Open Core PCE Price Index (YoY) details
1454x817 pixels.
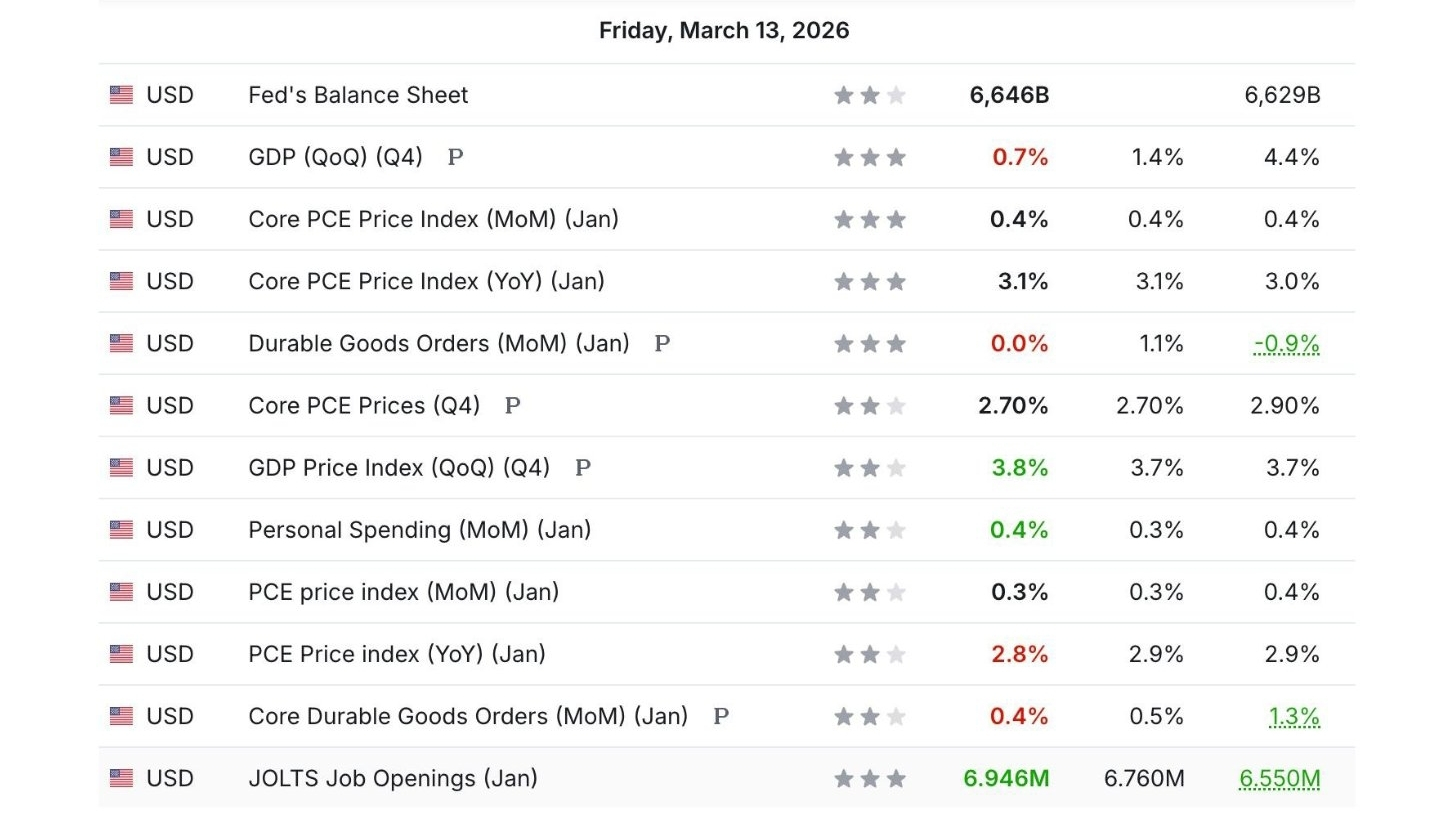426,281
